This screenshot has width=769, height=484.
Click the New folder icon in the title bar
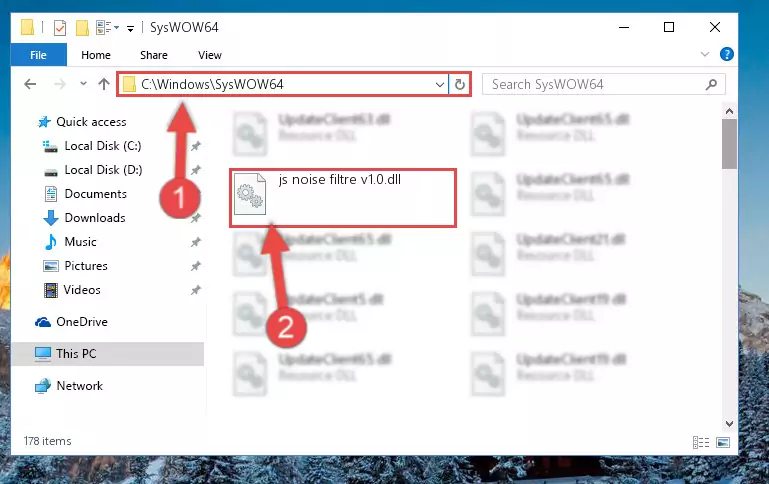pyautogui.click(x=82, y=28)
